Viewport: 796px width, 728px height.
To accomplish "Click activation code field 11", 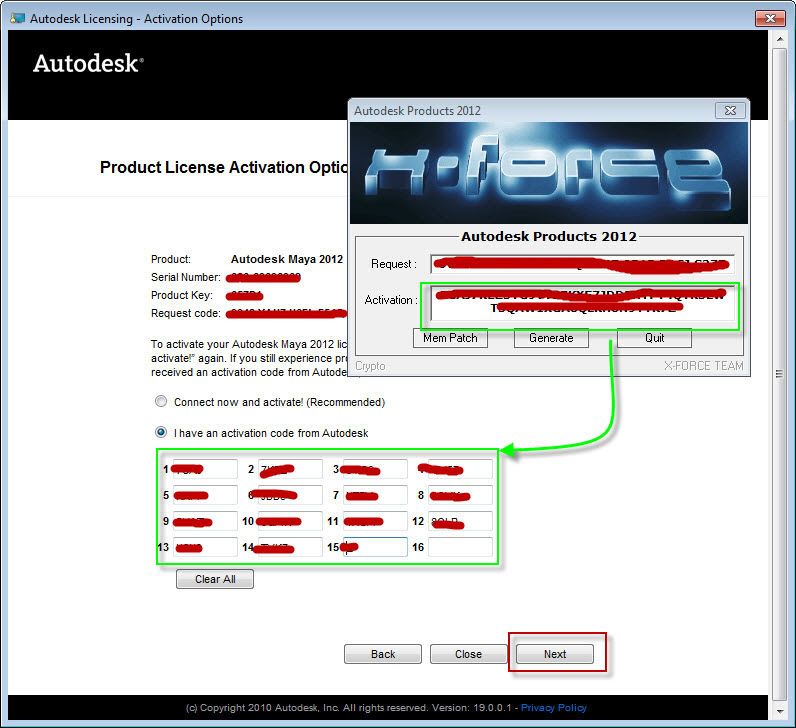I will pyautogui.click(x=375, y=521).
